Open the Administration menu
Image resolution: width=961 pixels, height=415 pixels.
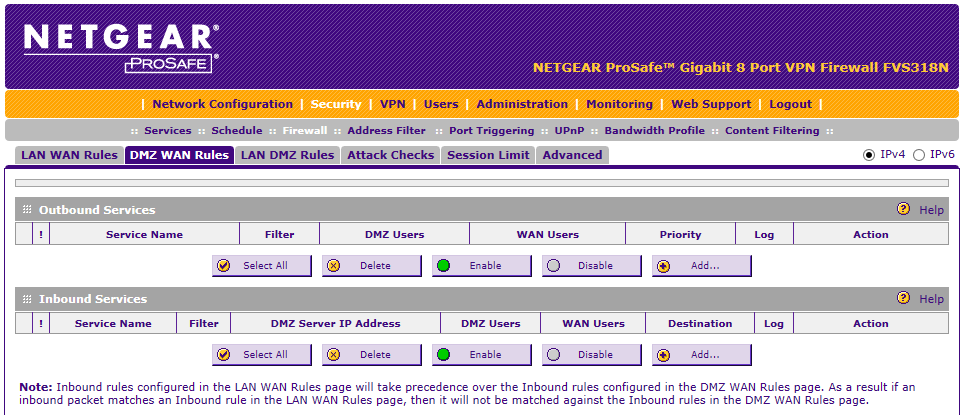(x=522, y=104)
